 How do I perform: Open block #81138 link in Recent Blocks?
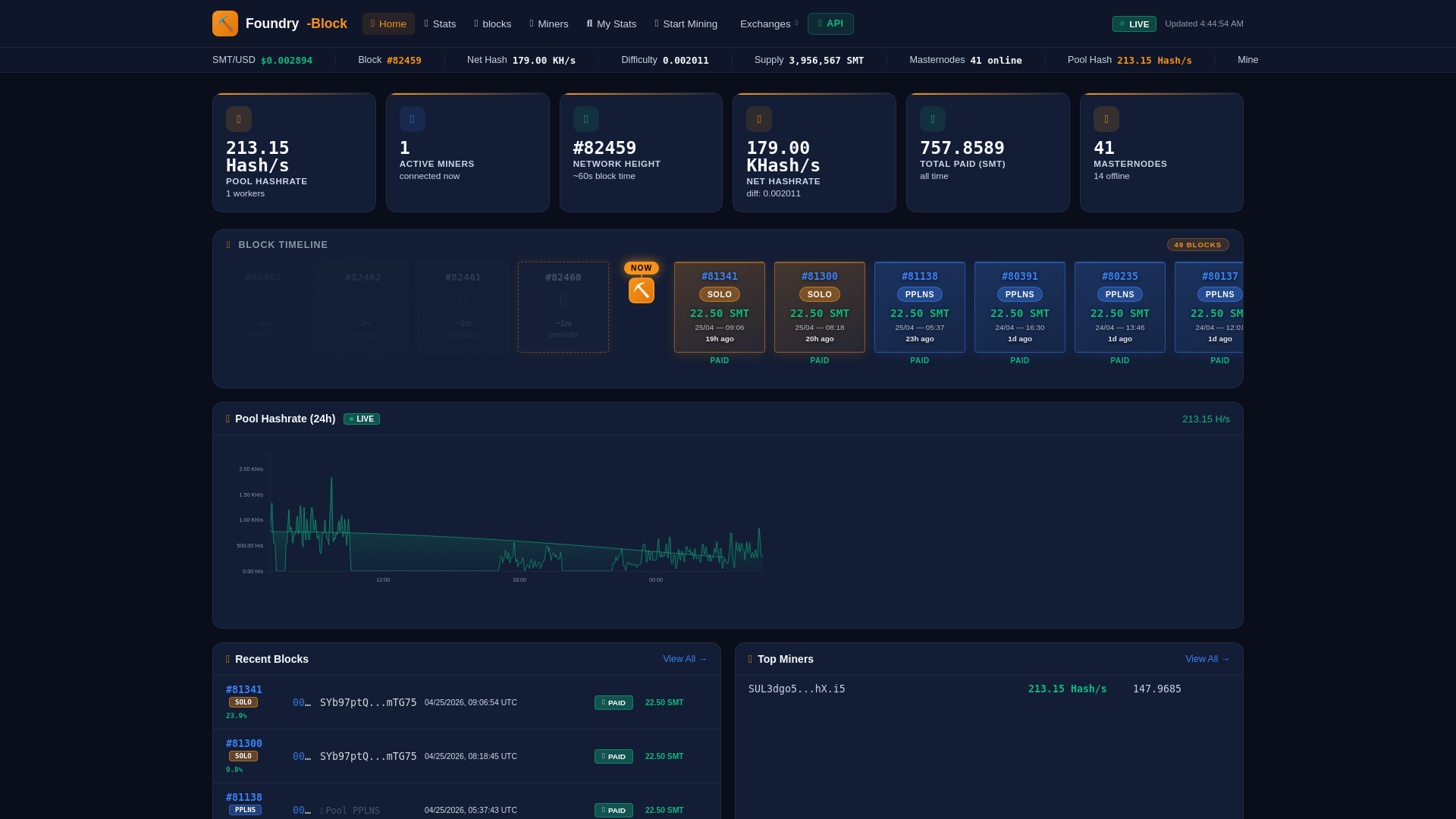244,797
